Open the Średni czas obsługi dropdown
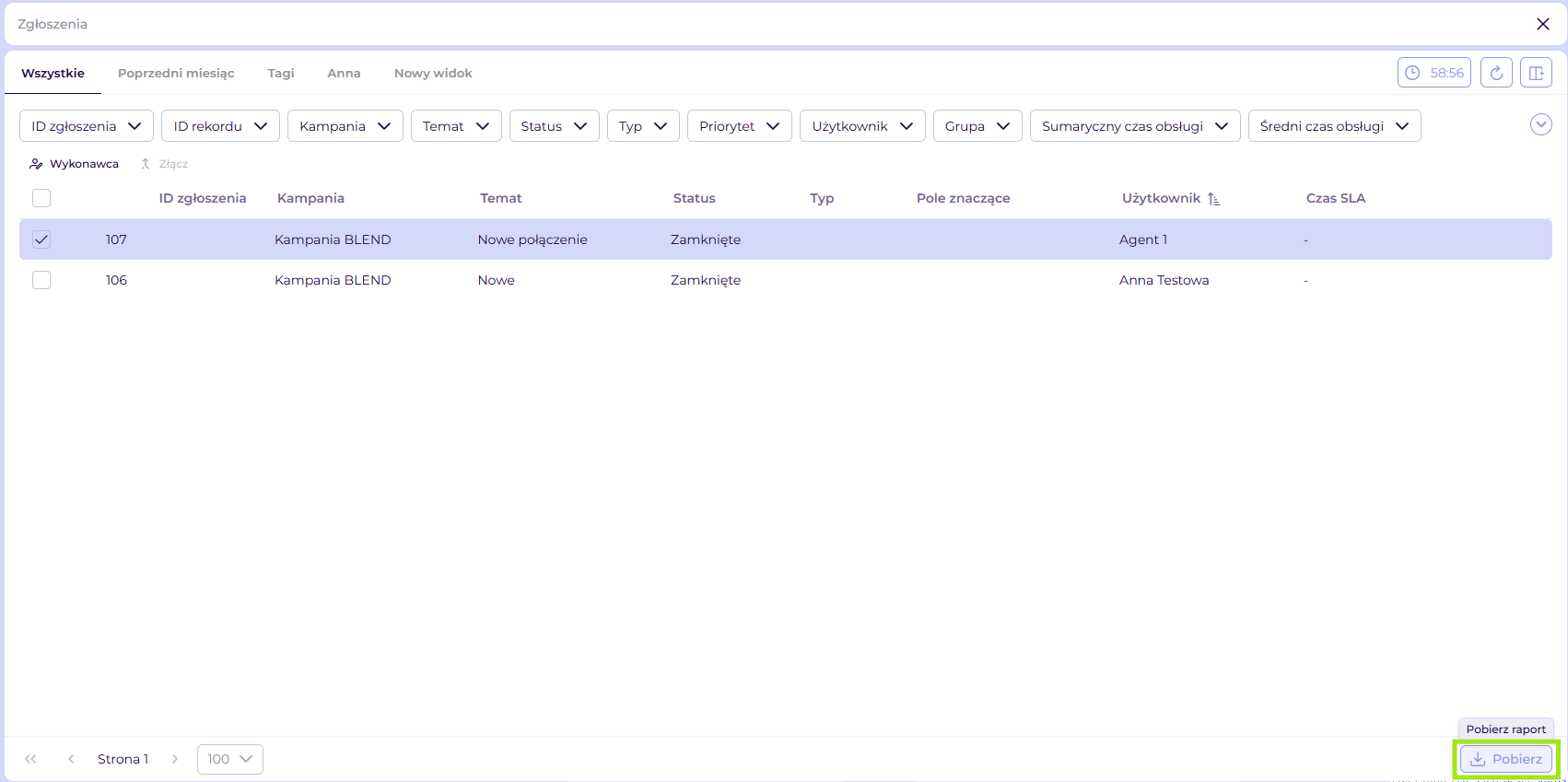 click(1335, 126)
